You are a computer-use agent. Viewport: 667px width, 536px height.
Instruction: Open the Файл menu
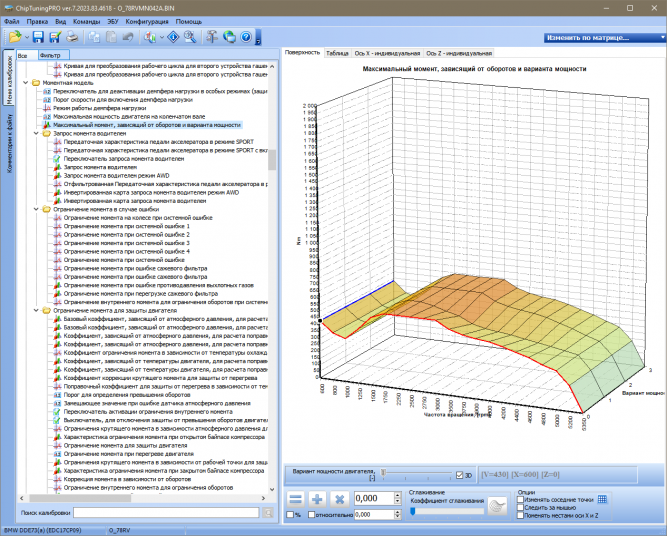11,21
